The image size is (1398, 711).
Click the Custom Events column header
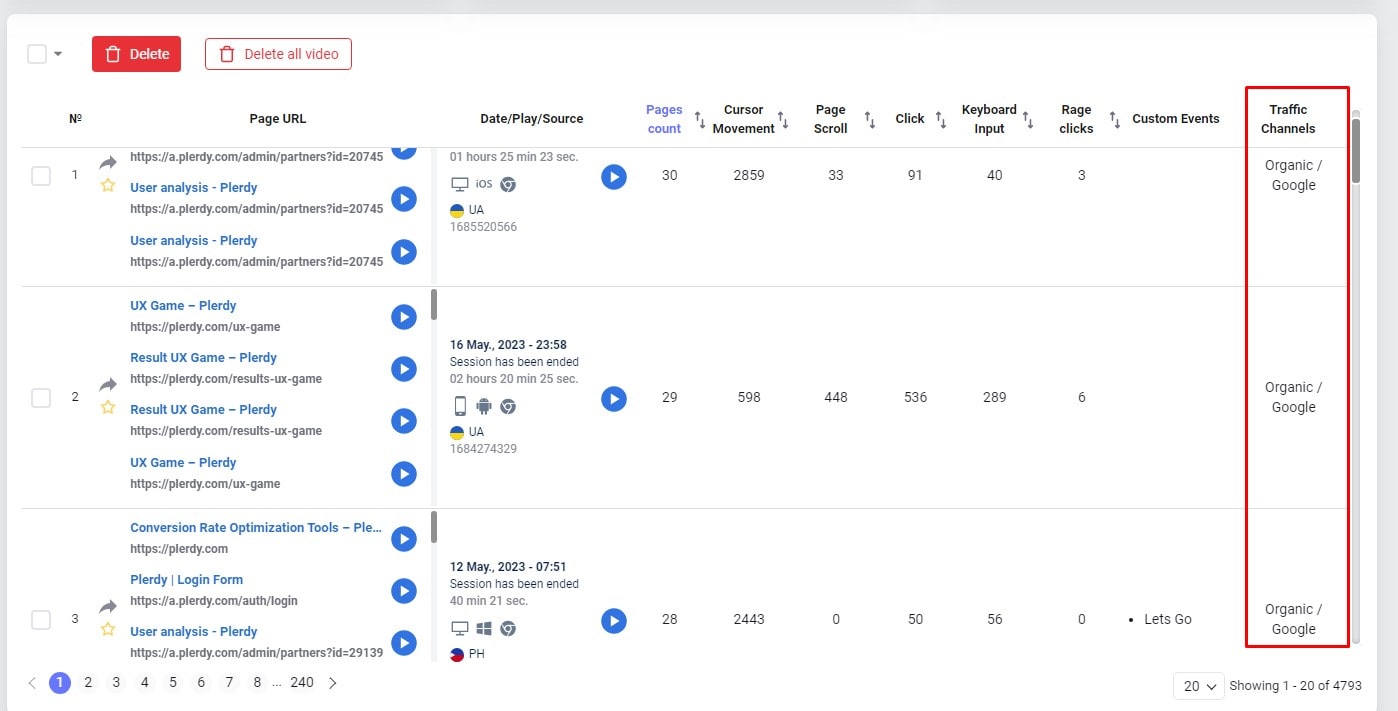1176,119
